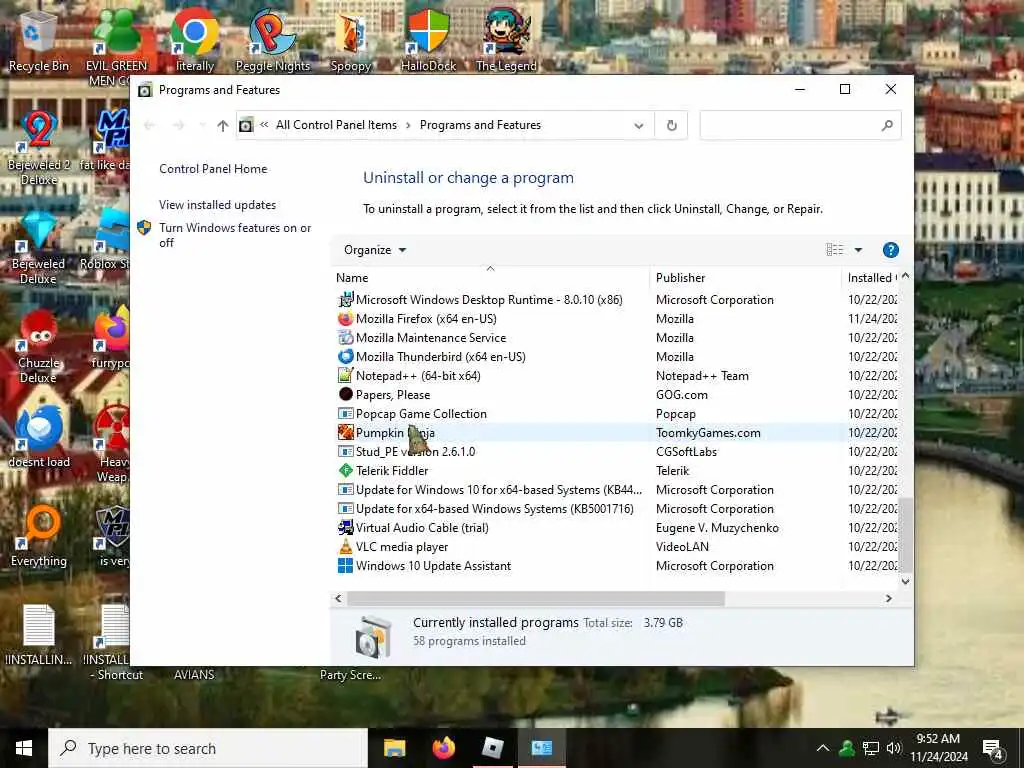Sort list by the Installed On column header
This screenshot has width=1024, height=768.
coord(871,278)
